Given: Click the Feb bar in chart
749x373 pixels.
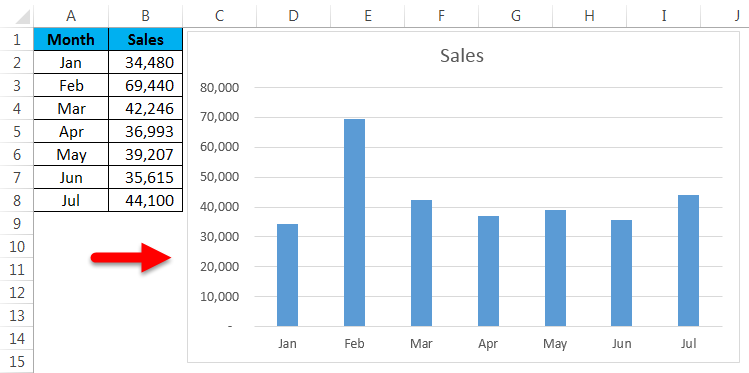Looking at the screenshot, I should coord(354,223).
